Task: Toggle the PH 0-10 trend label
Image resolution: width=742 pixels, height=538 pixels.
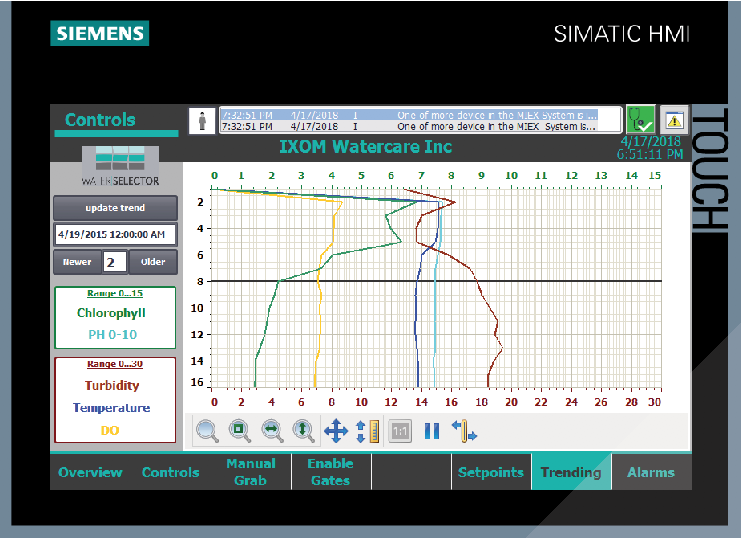Action: (x=113, y=335)
